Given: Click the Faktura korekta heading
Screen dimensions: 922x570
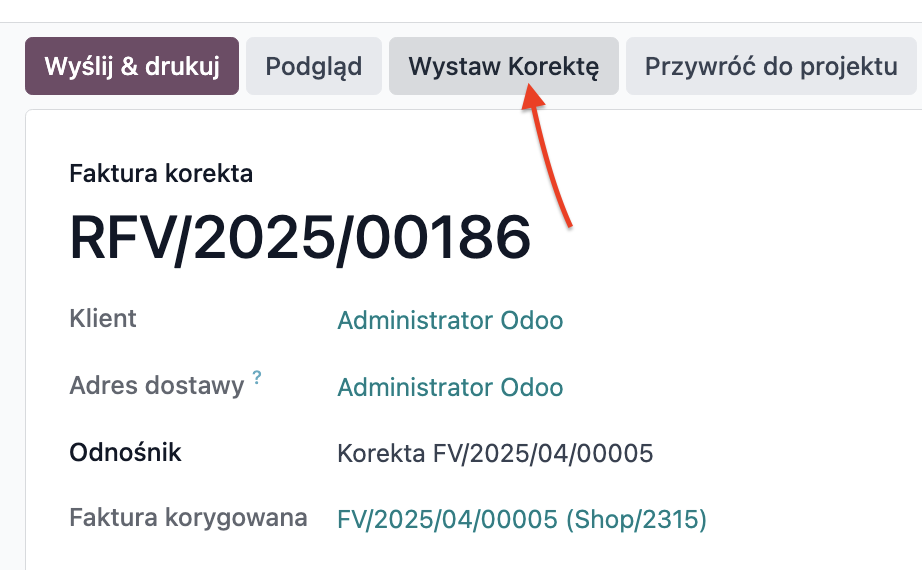Looking at the screenshot, I should tap(161, 174).
